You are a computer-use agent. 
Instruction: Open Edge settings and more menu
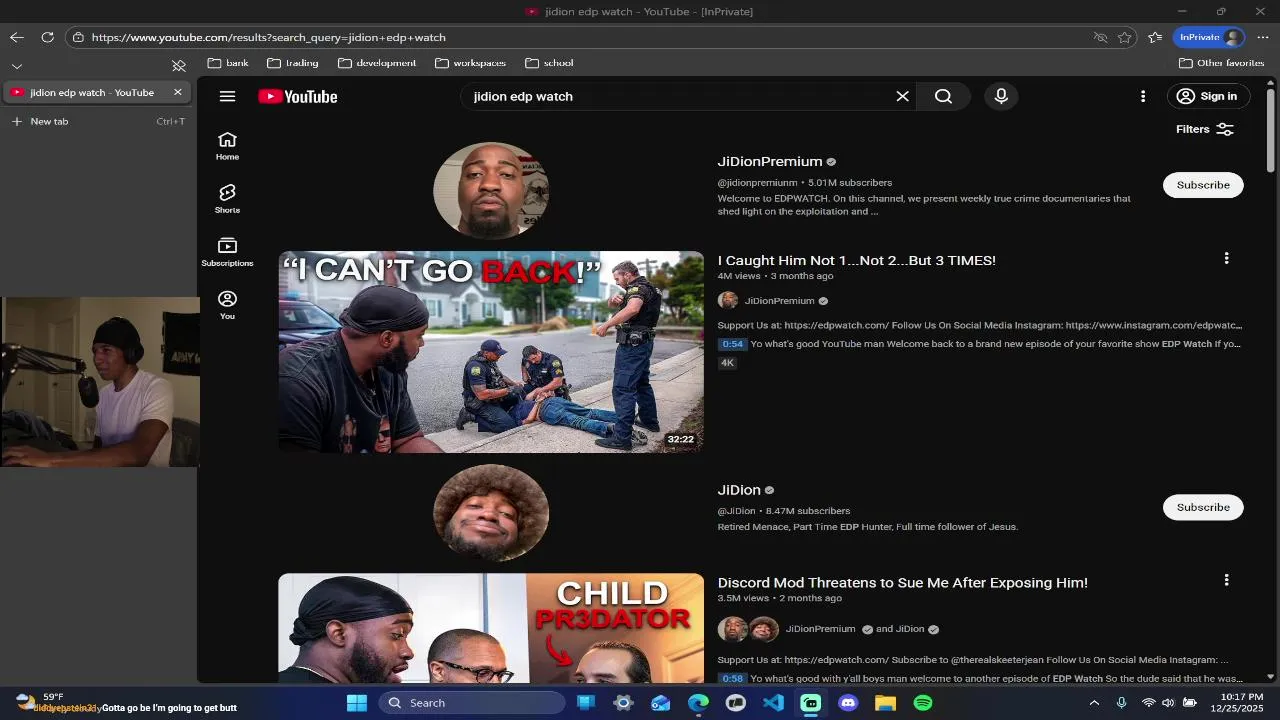coord(1263,37)
